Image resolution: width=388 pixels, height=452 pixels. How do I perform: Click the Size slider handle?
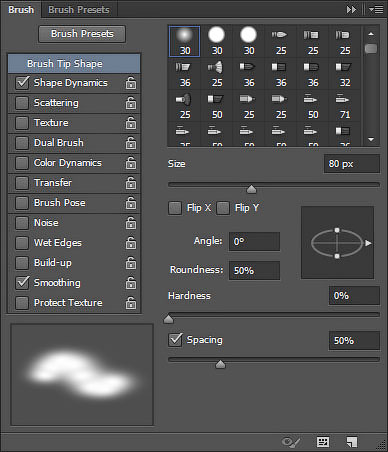[251, 189]
